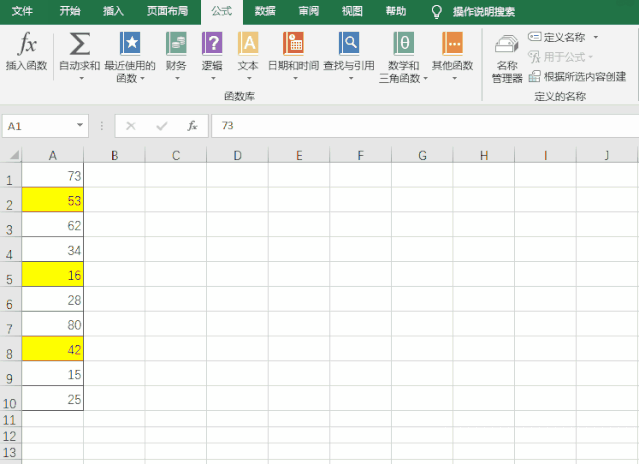Expand the AutoSum dropdown arrow
The height and width of the screenshot is (464, 639).
pyautogui.click(x=81, y=78)
